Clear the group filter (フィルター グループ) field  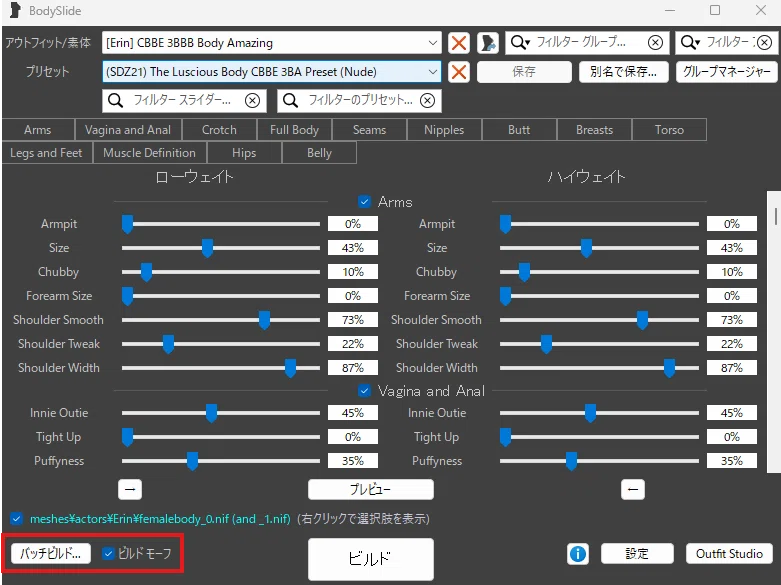tap(655, 43)
